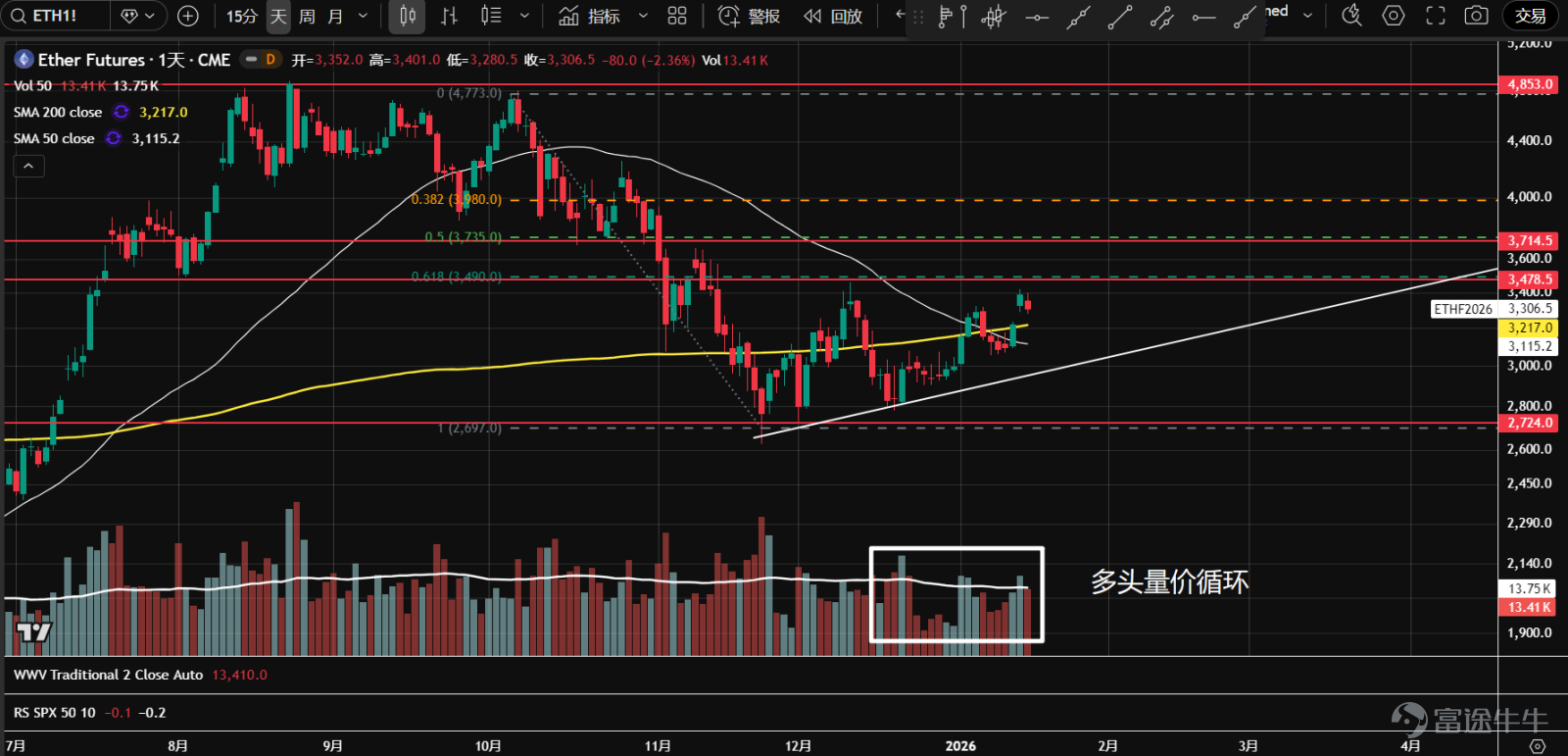Viewport: 1568px width, 756px height.
Task: Click purple icon beside SMA 50 close
Action: [x=114, y=138]
